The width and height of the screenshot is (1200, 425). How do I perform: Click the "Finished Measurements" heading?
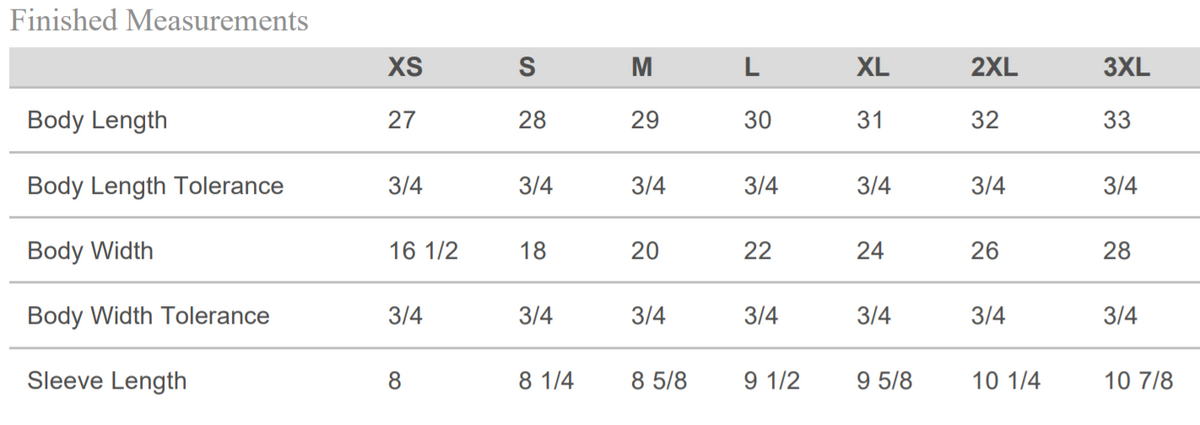(x=159, y=20)
